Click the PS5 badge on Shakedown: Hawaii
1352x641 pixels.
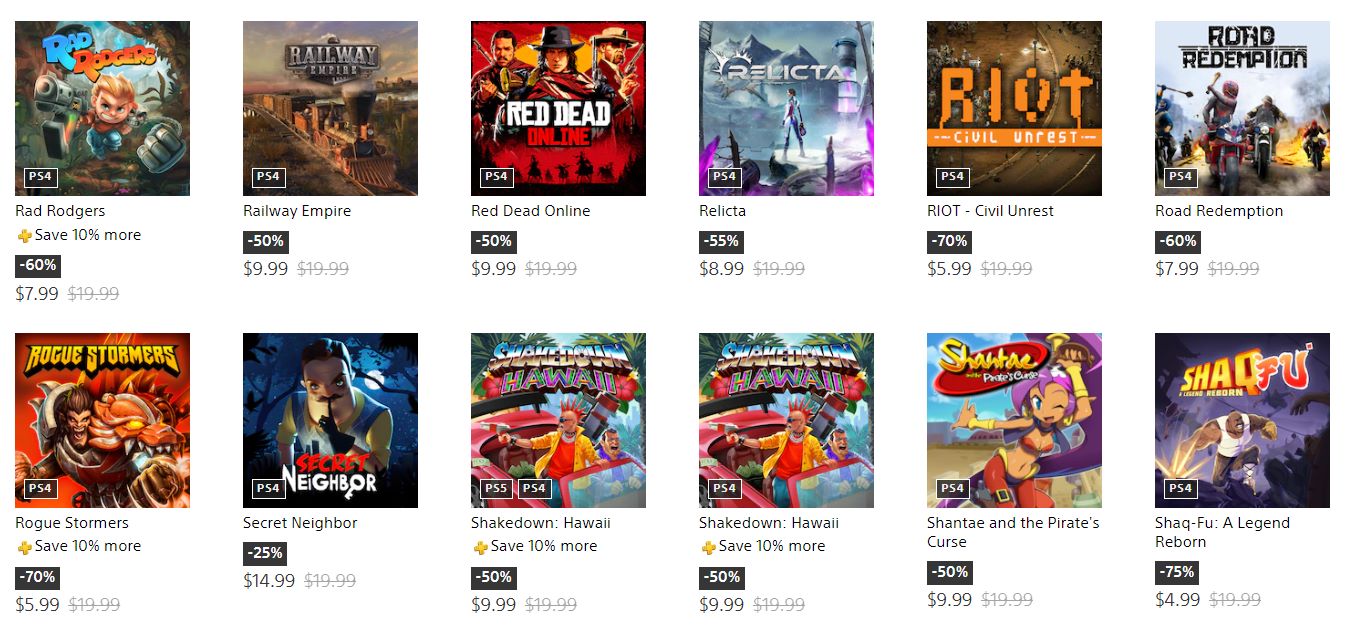click(x=496, y=489)
